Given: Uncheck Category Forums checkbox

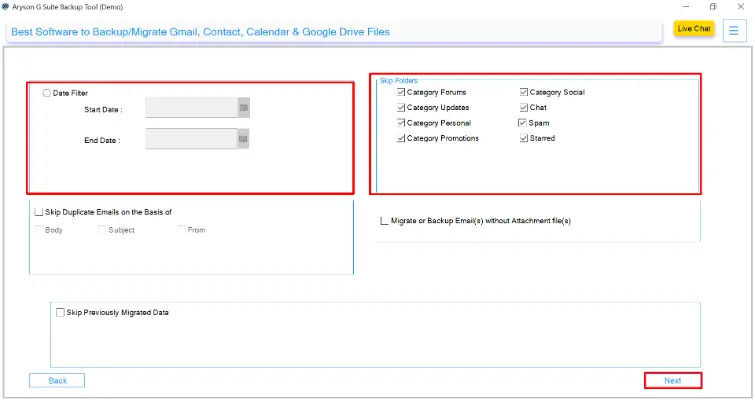Looking at the screenshot, I should click(401, 92).
